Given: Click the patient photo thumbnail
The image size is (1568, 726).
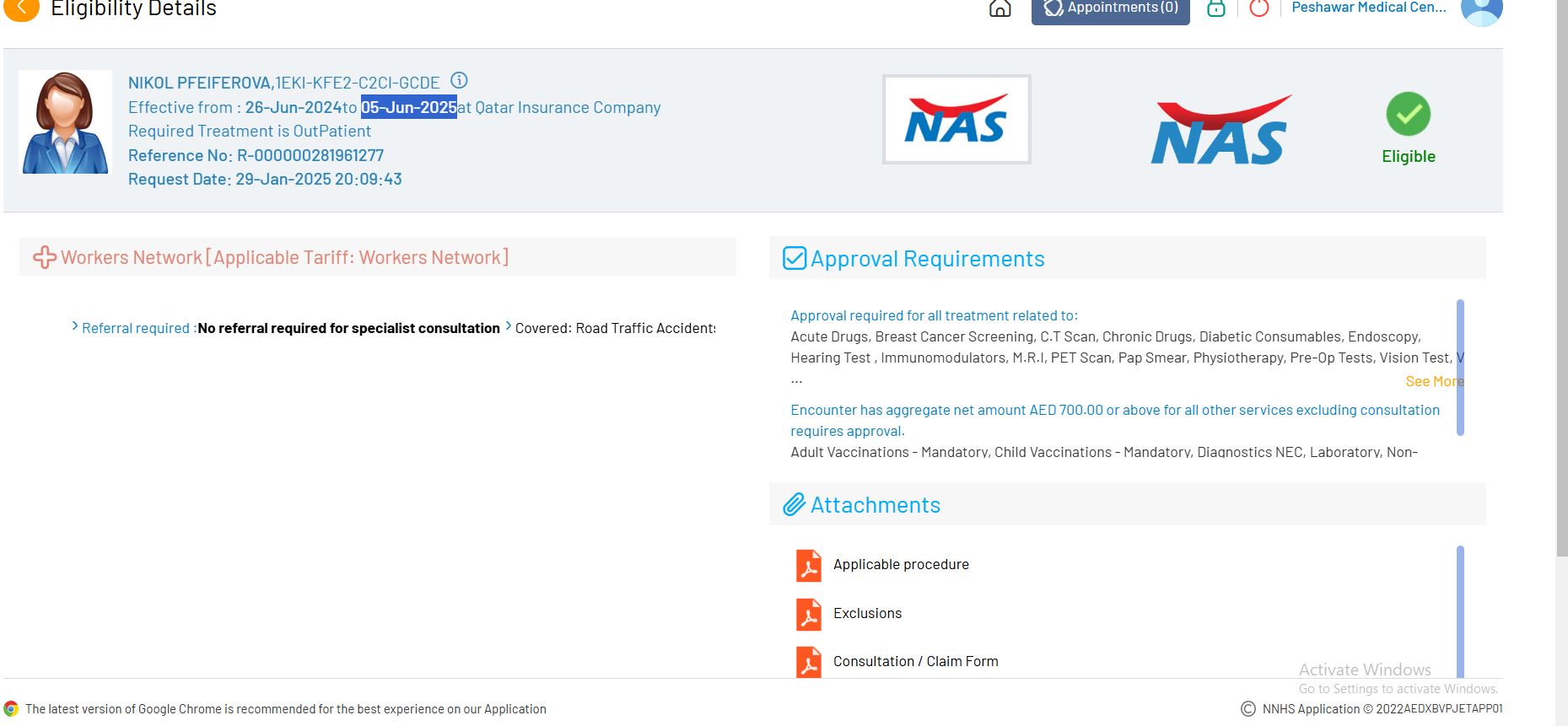Looking at the screenshot, I should [65, 122].
